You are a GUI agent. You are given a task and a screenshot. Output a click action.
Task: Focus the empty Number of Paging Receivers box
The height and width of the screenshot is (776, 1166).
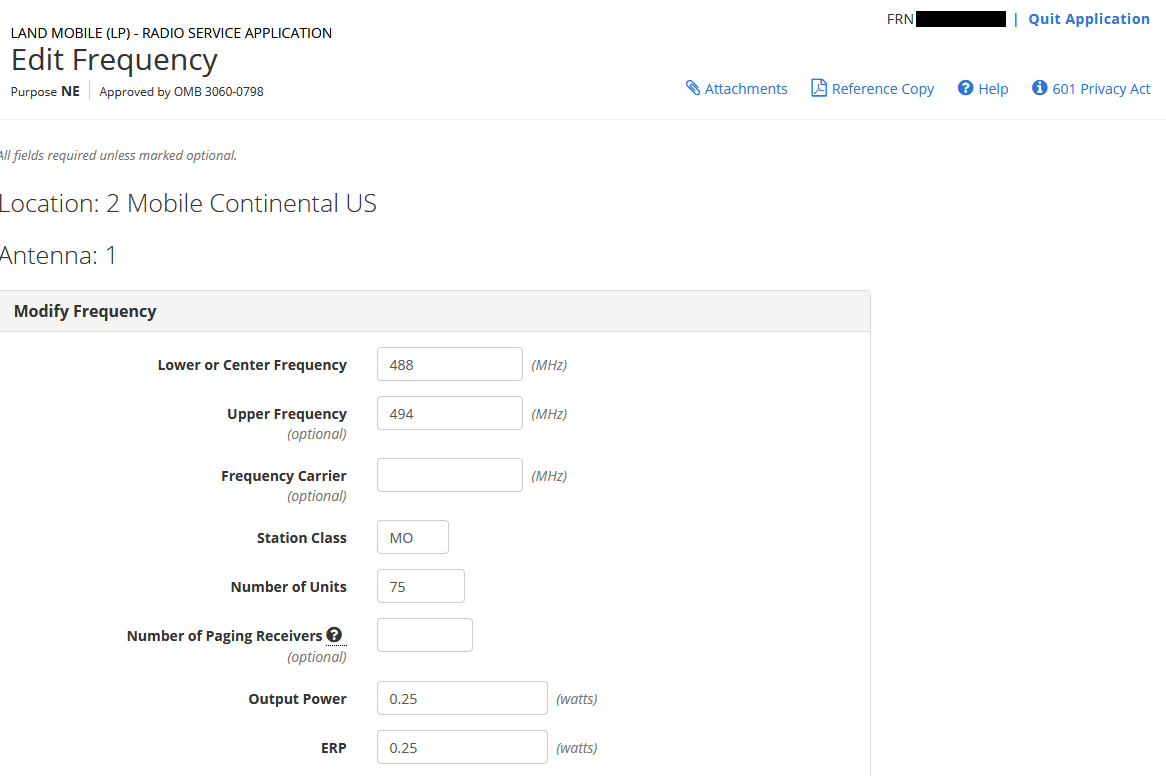coord(424,636)
